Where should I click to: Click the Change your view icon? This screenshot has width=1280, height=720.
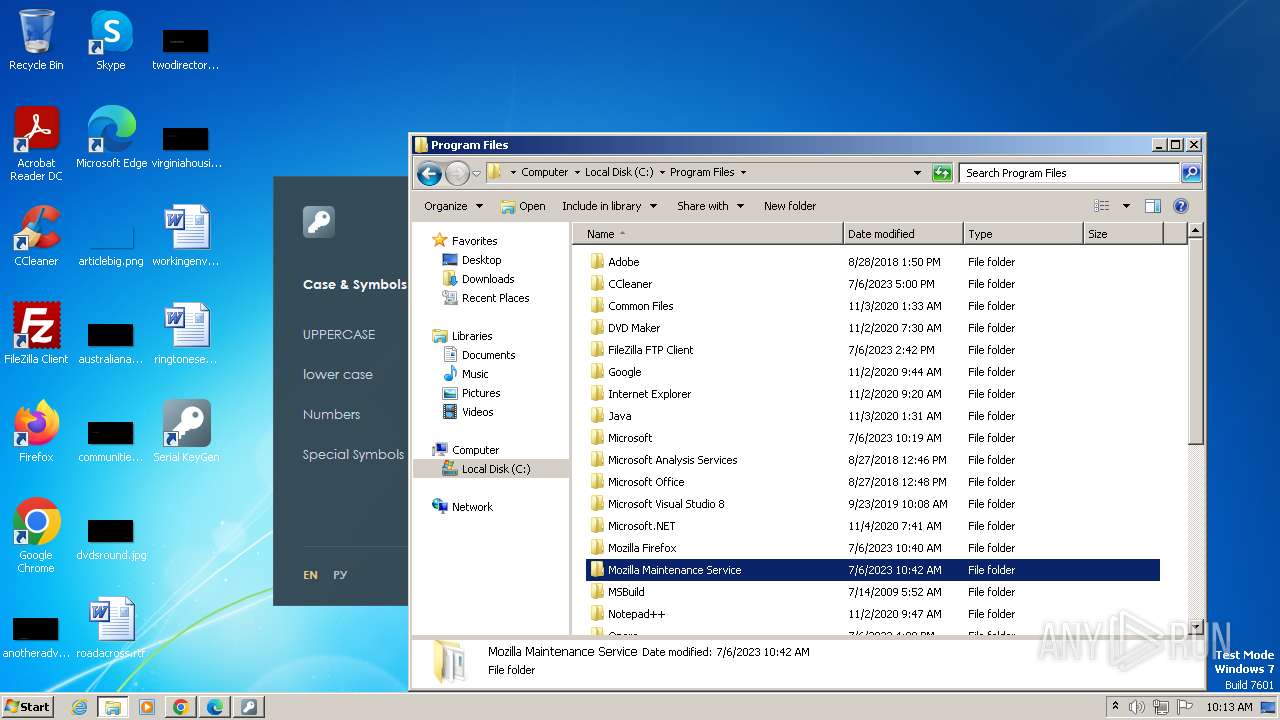click(1102, 206)
